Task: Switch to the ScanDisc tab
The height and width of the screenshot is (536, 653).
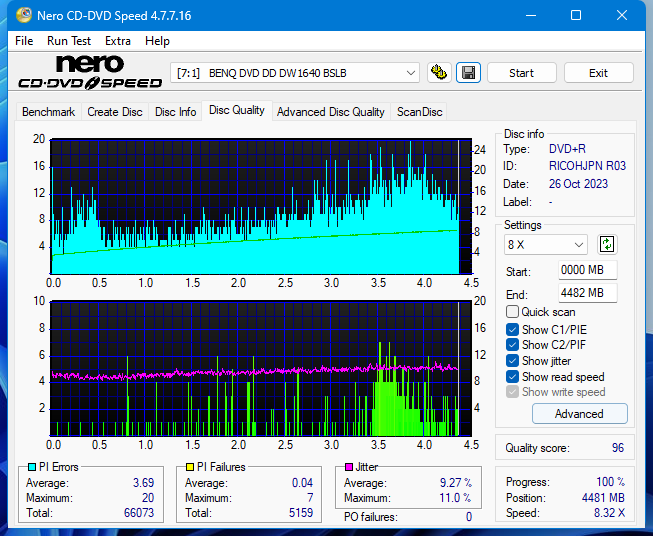Action: click(419, 112)
